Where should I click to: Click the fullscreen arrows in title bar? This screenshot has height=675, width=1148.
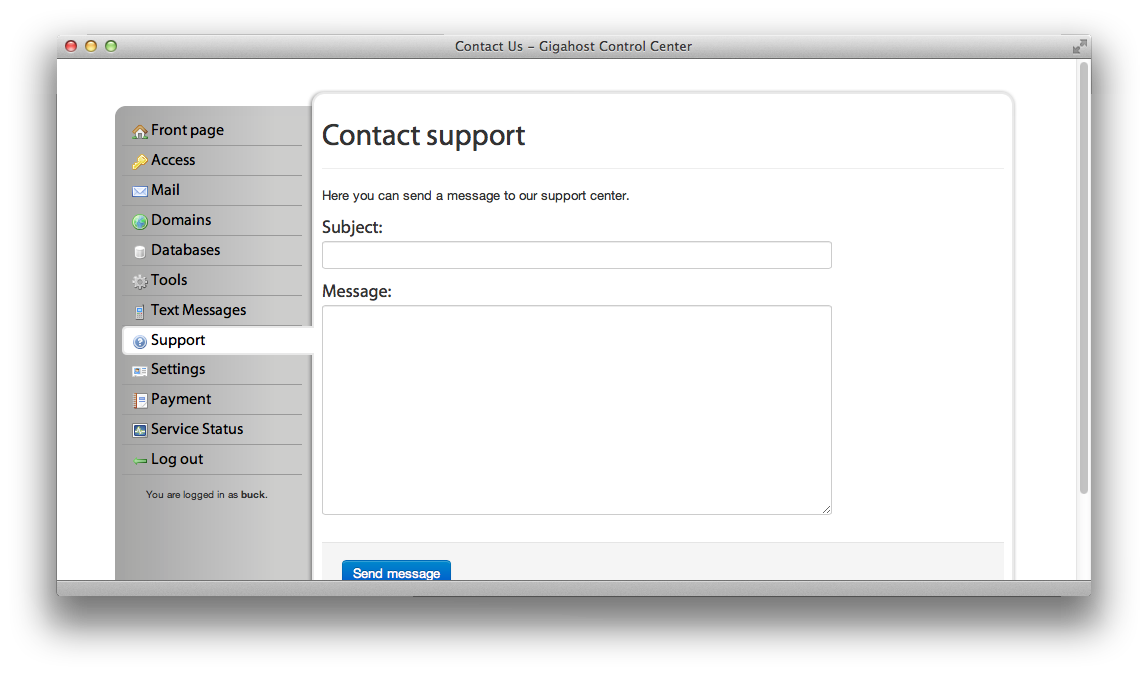pyautogui.click(x=1079, y=47)
